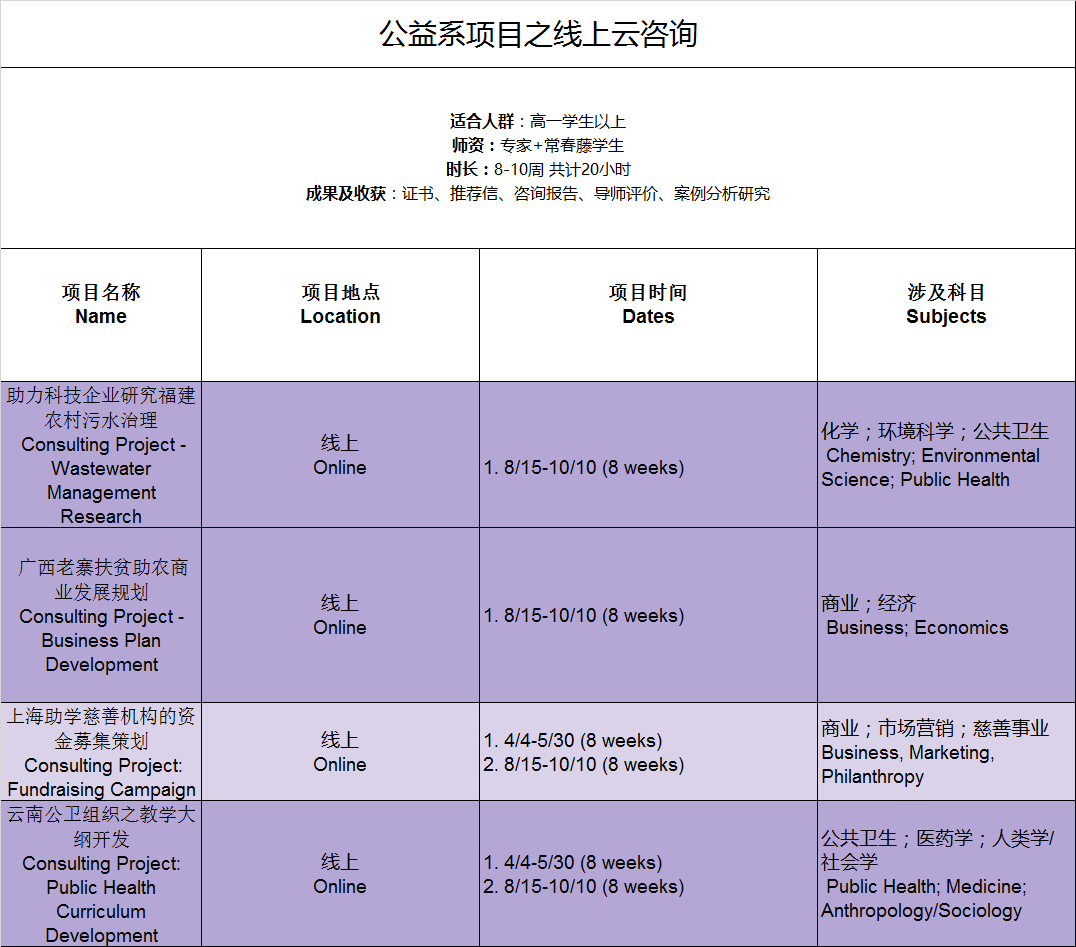
Task: Click the Chemistry; Environmental Science subjects cell
Action: click(x=946, y=456)
